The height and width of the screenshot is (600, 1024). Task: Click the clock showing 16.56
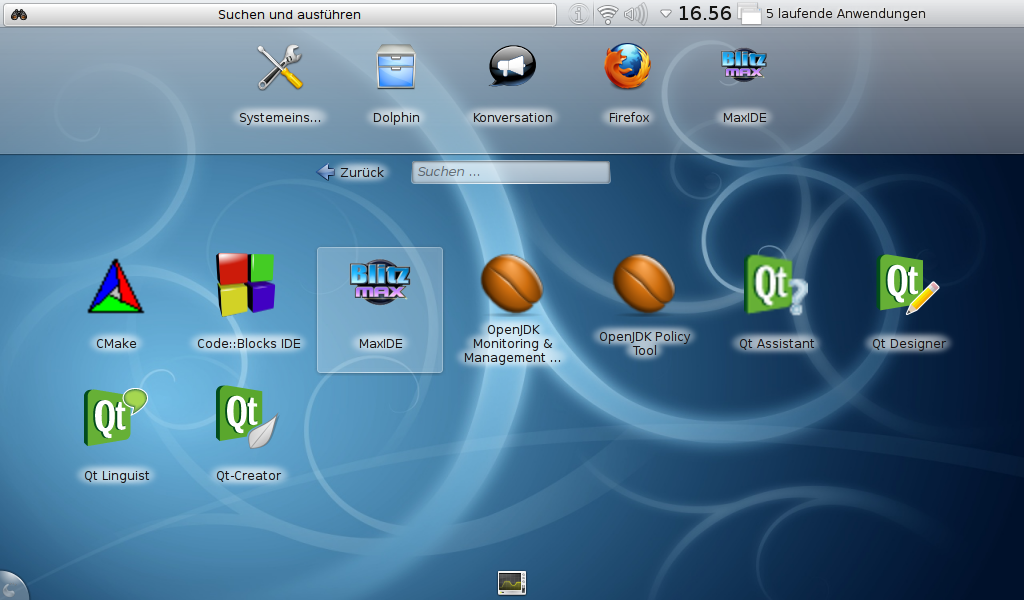coord(705,13)
